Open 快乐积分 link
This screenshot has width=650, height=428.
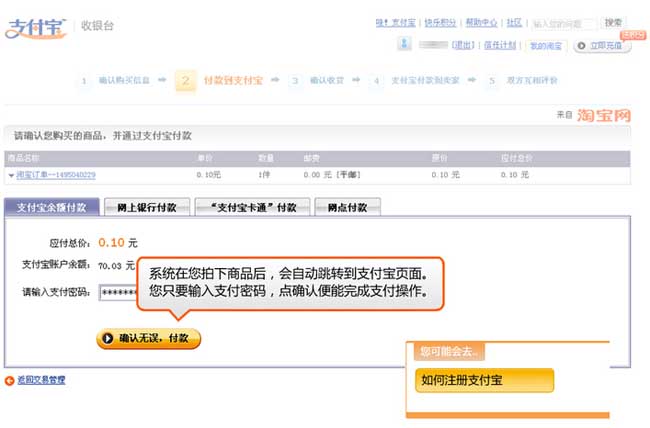[440, 22]
